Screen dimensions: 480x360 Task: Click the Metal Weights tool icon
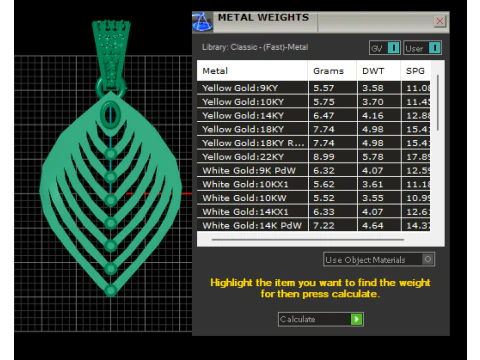202,22
